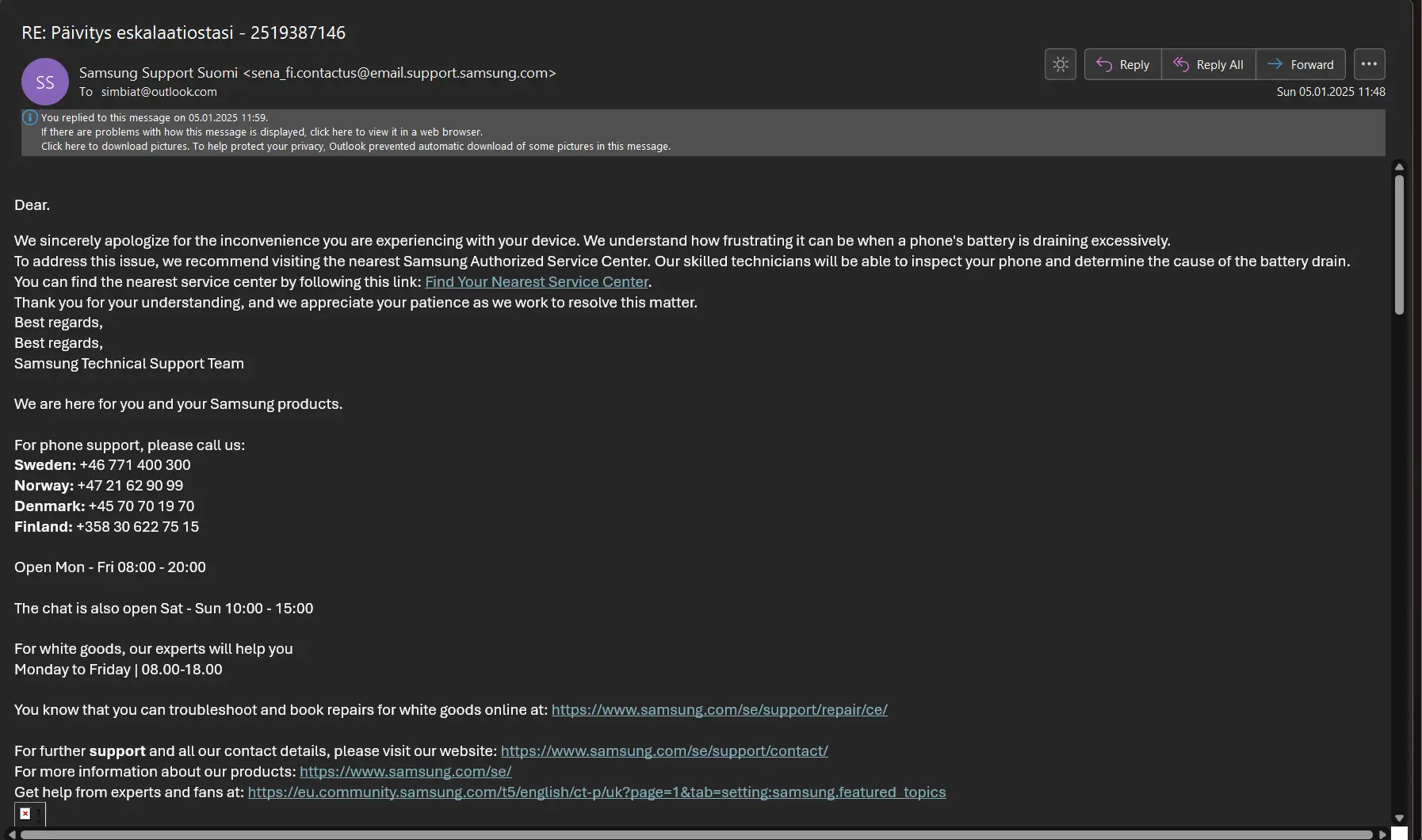
Task: Click recipient simbiat@outlook.com
Action: coord(159,91)
